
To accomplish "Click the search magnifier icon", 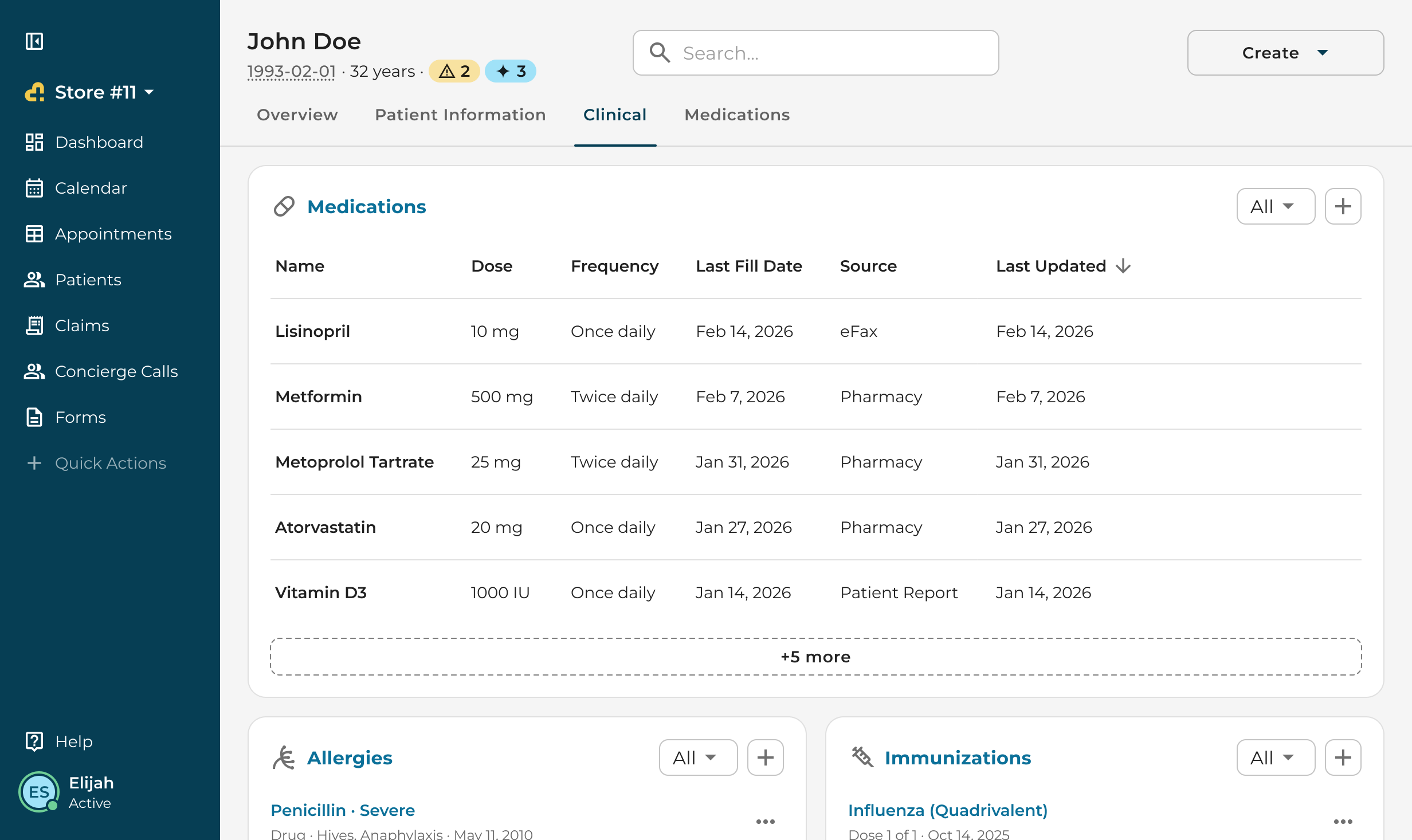I will click(660, 53).
